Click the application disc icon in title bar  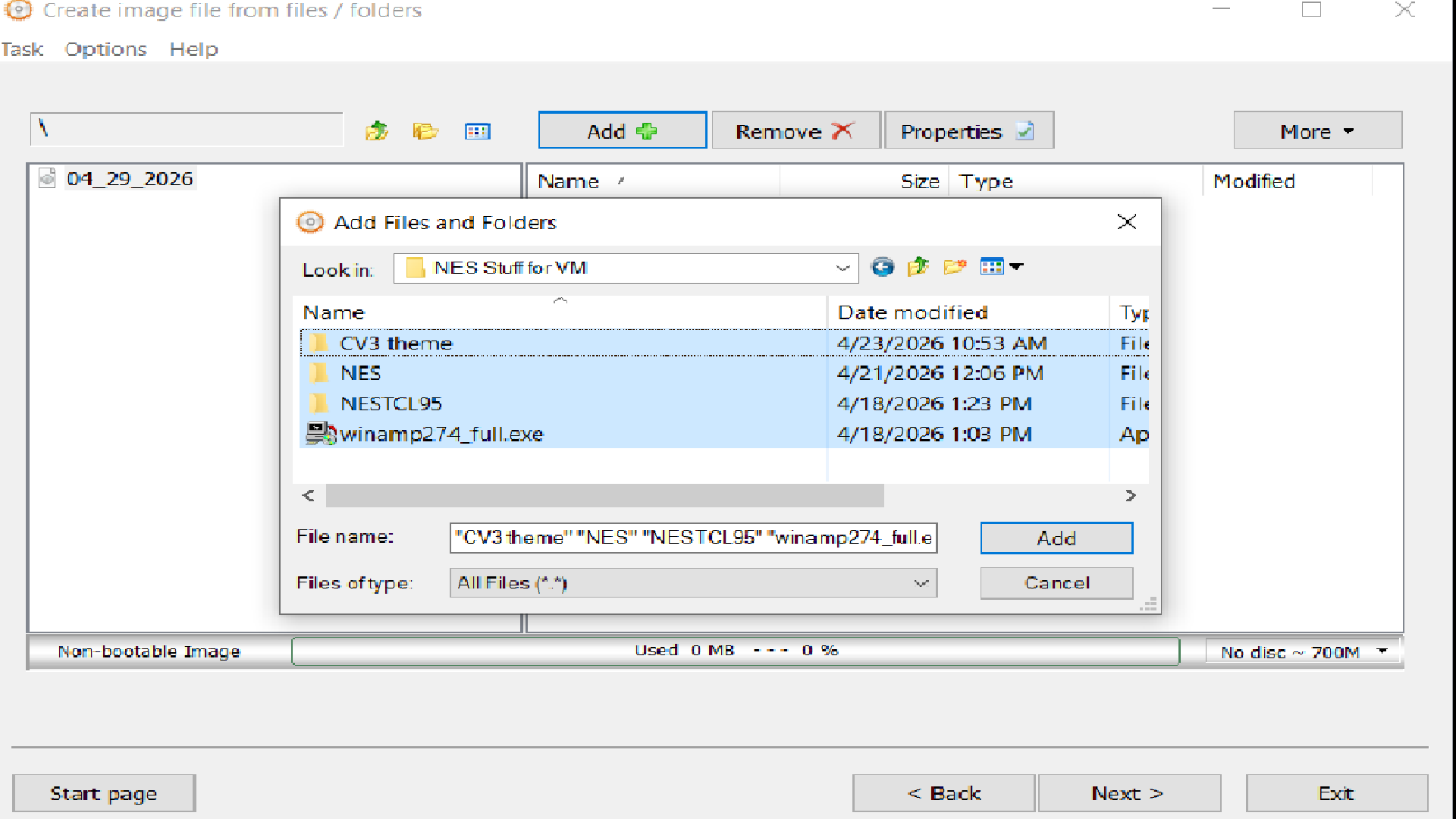click(x=18, y=10)
